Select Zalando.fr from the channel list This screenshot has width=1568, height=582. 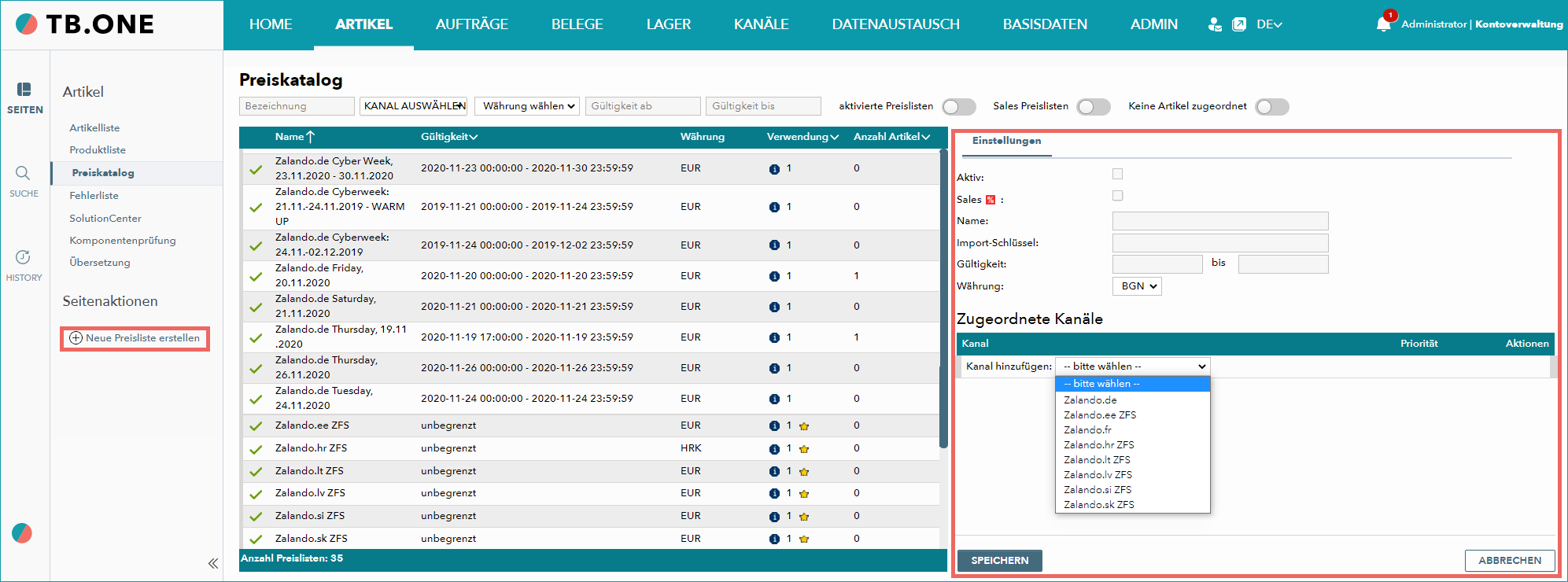coord(1087,430)
